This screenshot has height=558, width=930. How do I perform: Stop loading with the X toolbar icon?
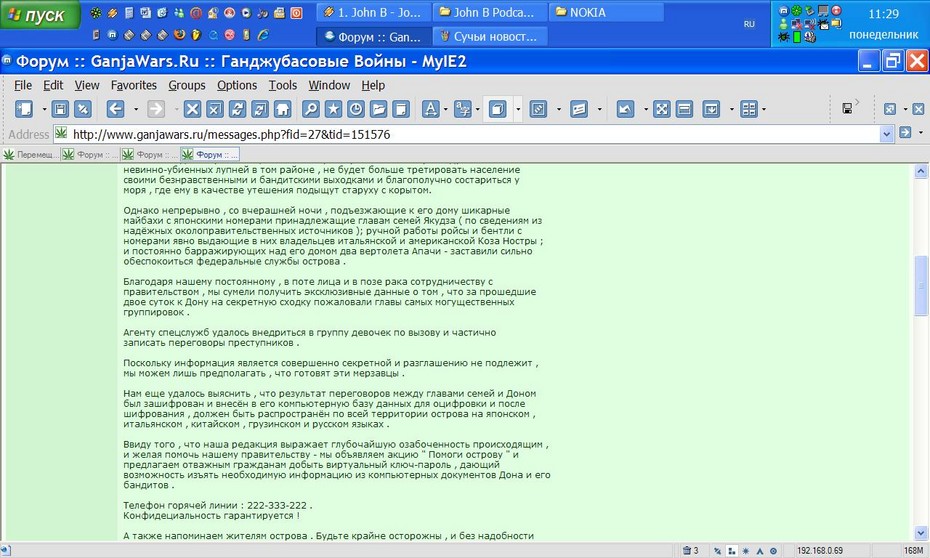point(192,109)
